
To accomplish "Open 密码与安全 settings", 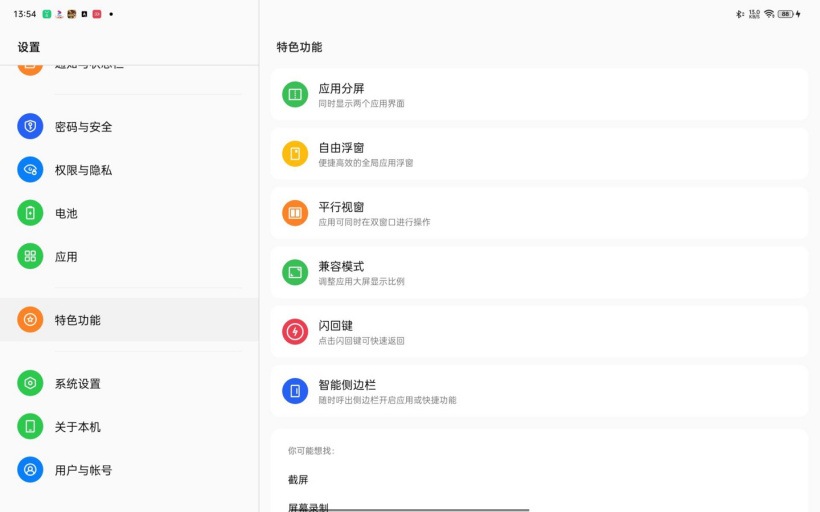I will pos(129,127).
